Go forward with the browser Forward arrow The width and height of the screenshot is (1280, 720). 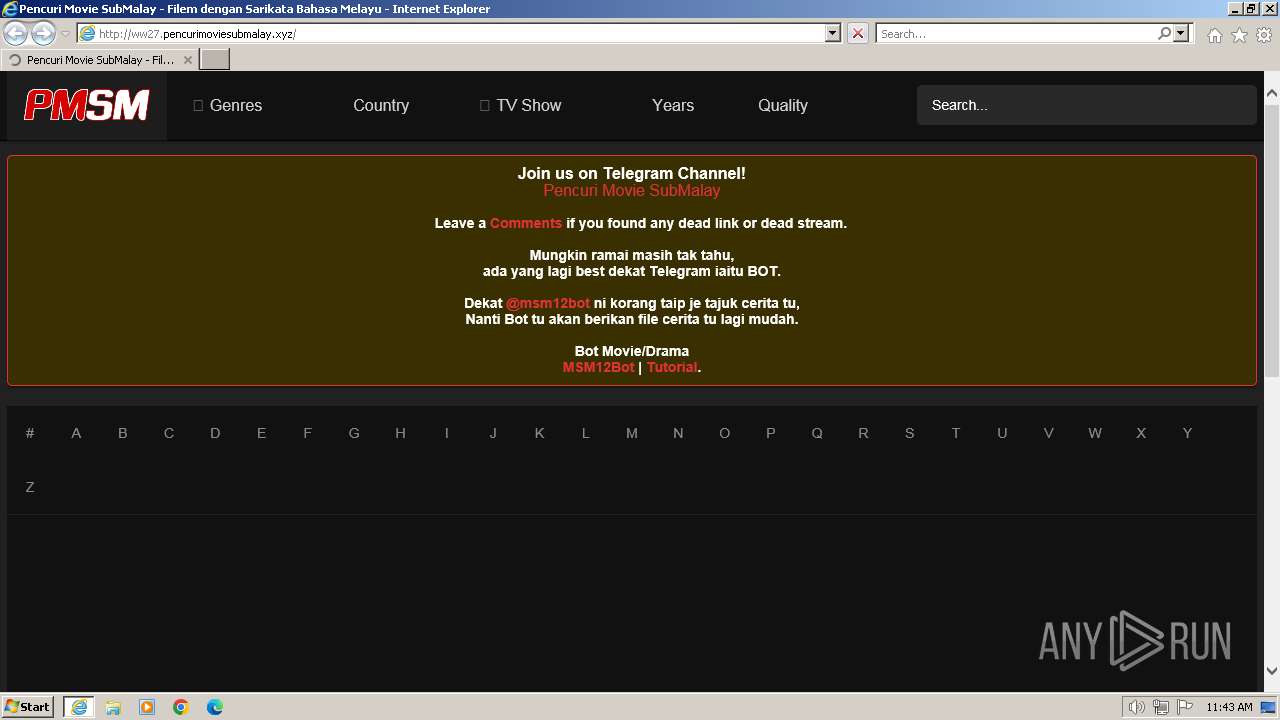click(x=43, y=34)
